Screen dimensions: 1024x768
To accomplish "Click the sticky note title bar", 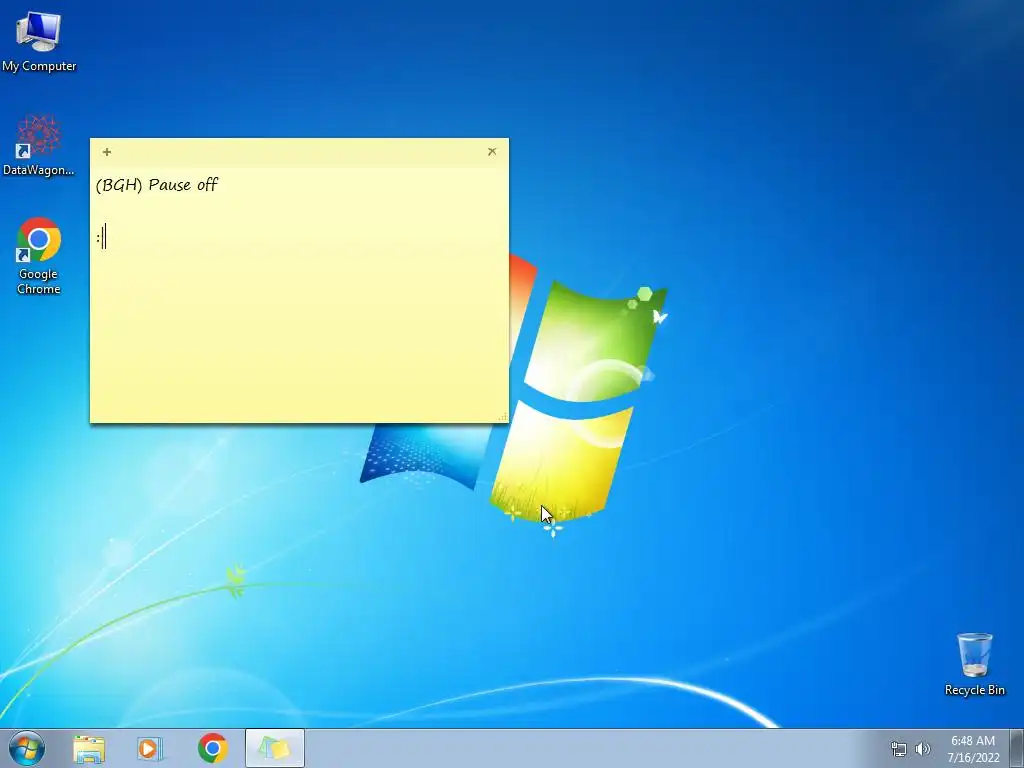I will pos(299,152).
